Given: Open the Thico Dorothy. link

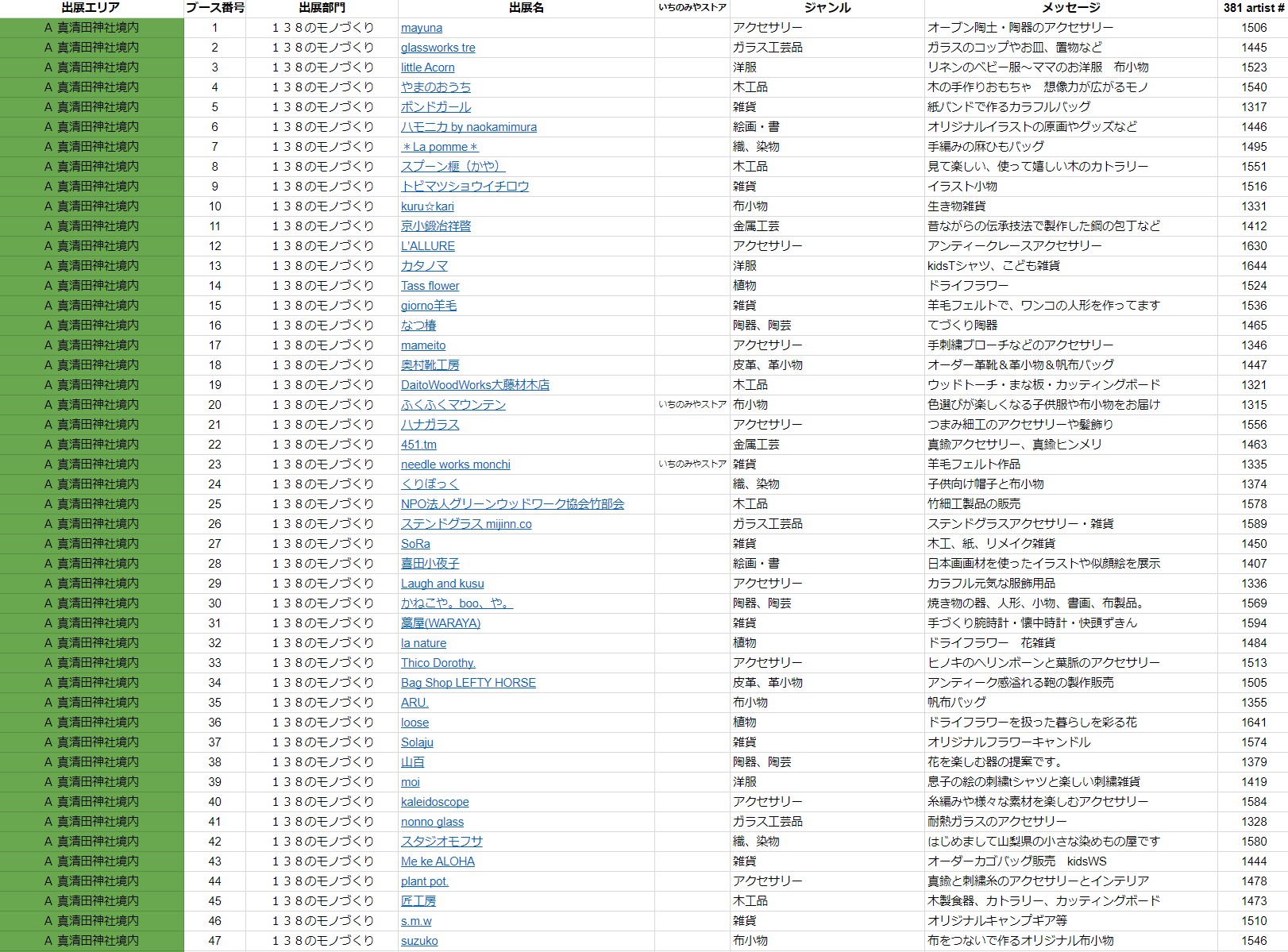Looking at the screenshot, I should 438,663.
